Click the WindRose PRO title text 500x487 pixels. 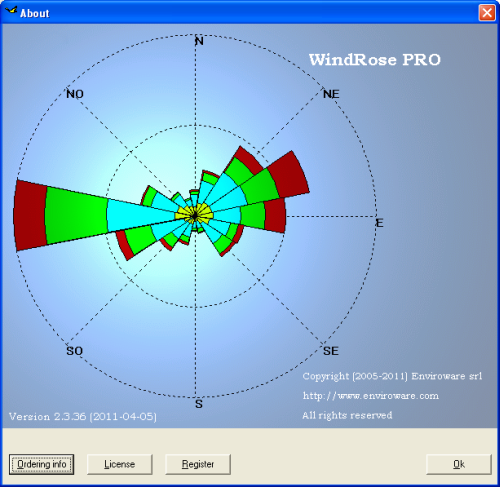click(375, 60)
